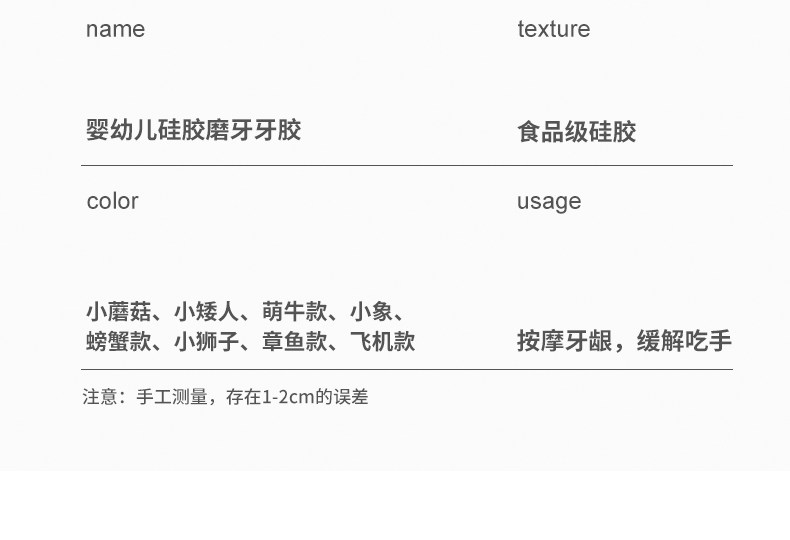Click the "name" heading label

pyautogui.click(x=115, y=30)
